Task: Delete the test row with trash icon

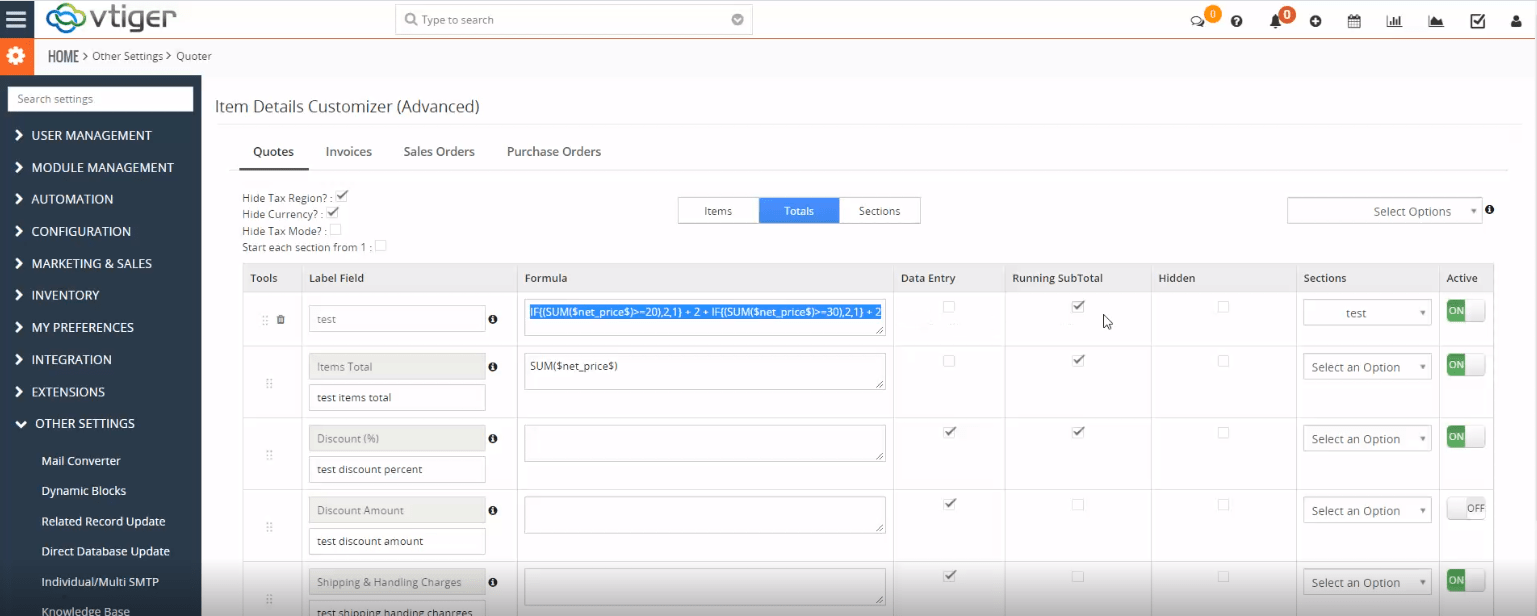Action: (280, 318)
